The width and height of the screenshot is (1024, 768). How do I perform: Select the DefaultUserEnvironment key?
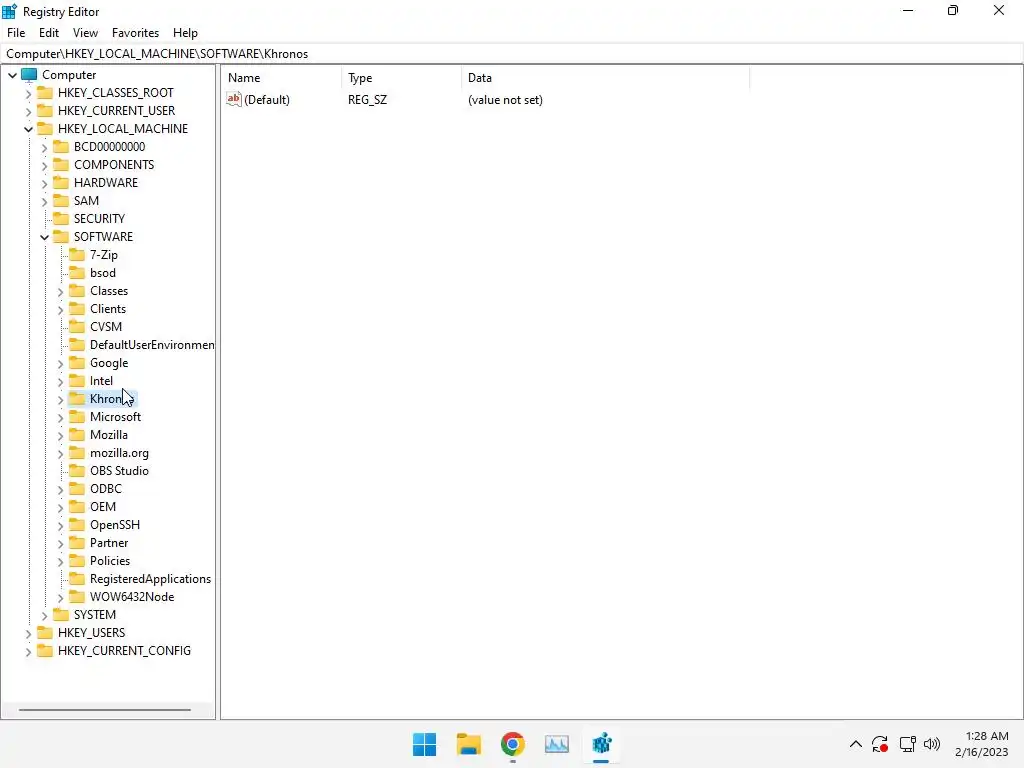click(x=152, y=344)
